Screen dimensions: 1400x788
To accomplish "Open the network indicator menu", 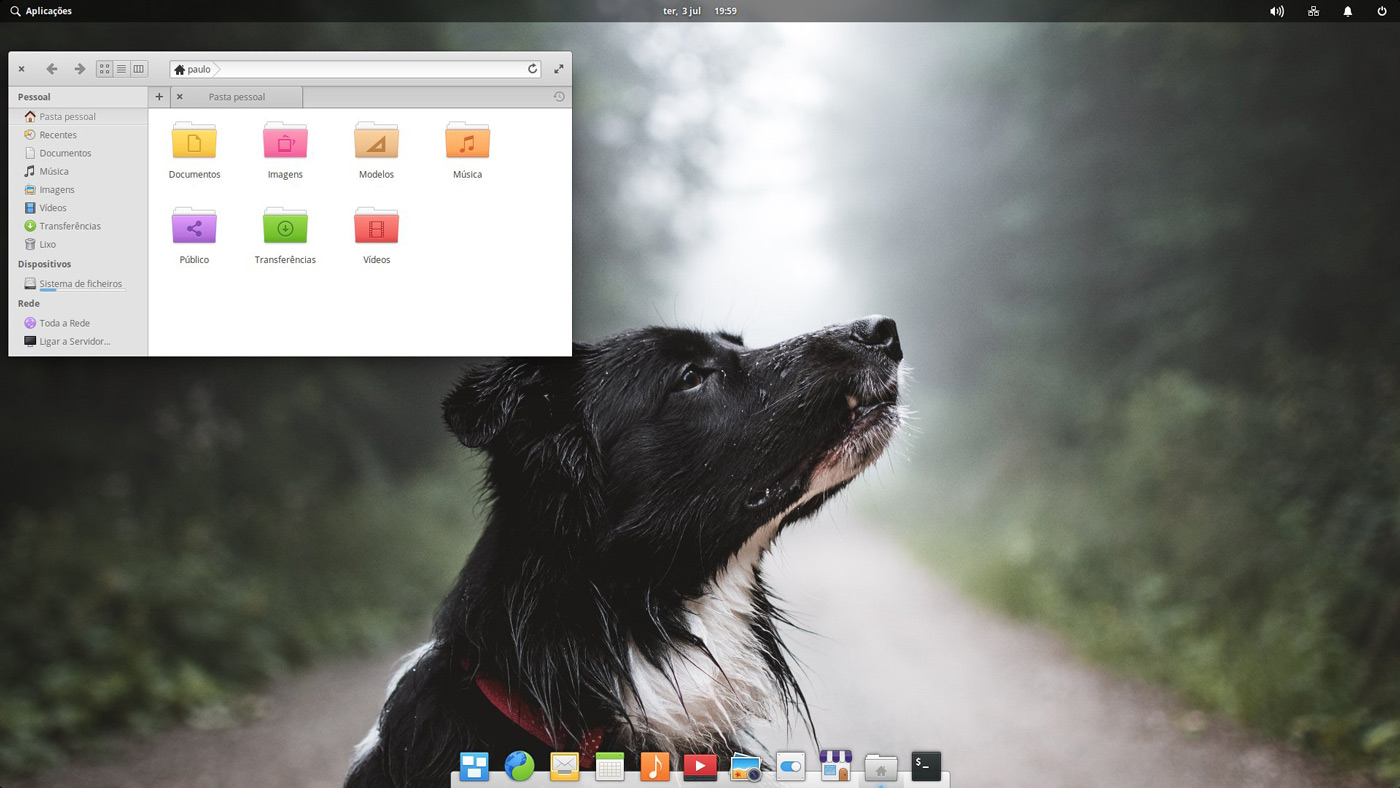I will (x=1313, y=11).
